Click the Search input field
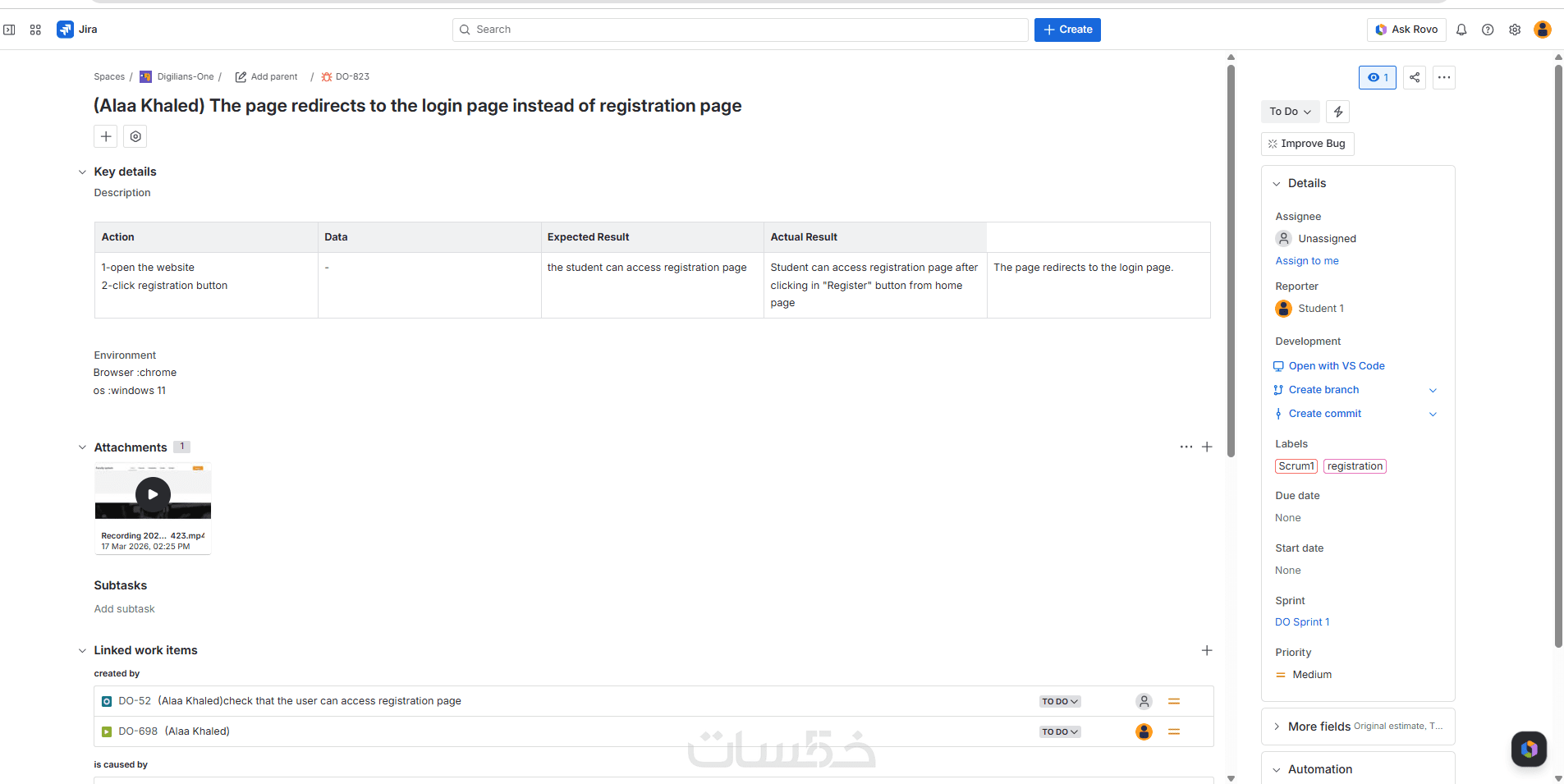 coord(739,30)
